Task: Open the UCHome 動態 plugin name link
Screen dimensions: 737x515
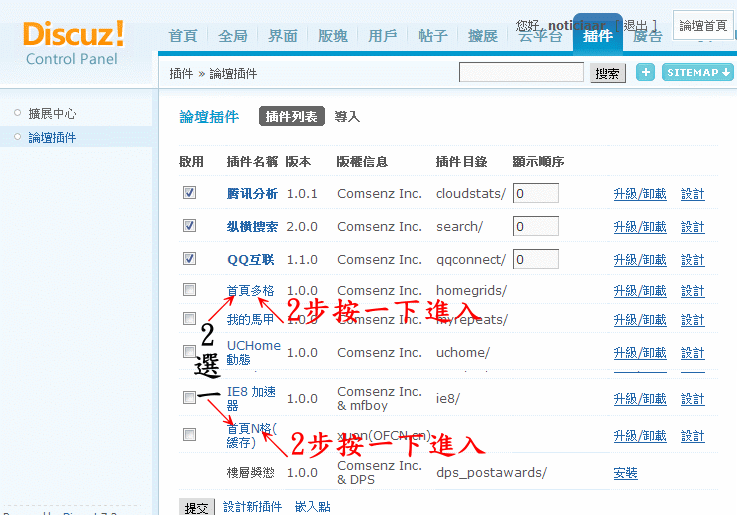Action: point(253,352)
